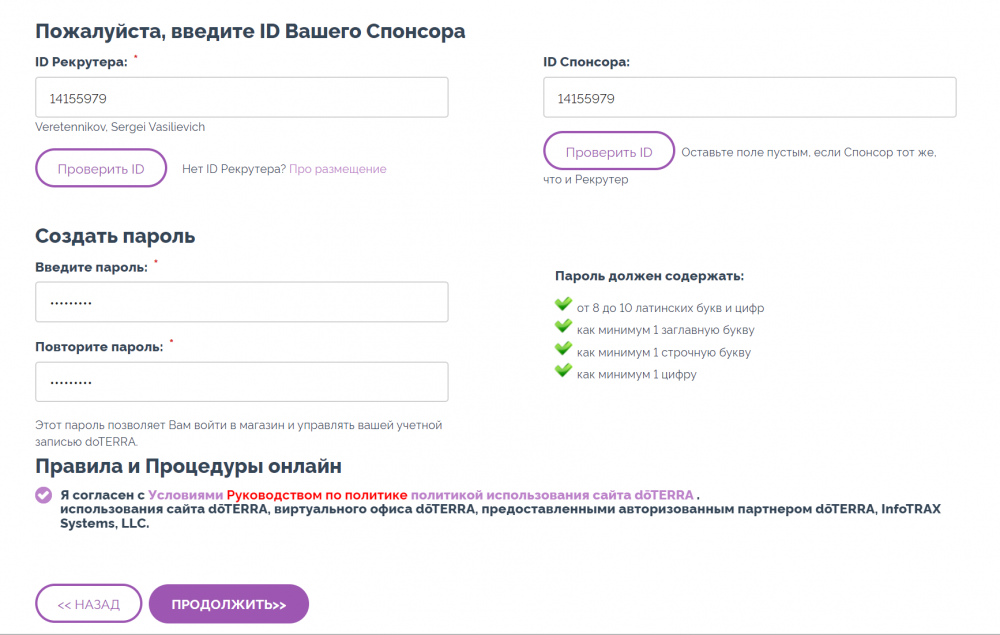Screen dimensions: 1000x635
Task: Focus the Введите пароль password field
Action: [242, 302]
